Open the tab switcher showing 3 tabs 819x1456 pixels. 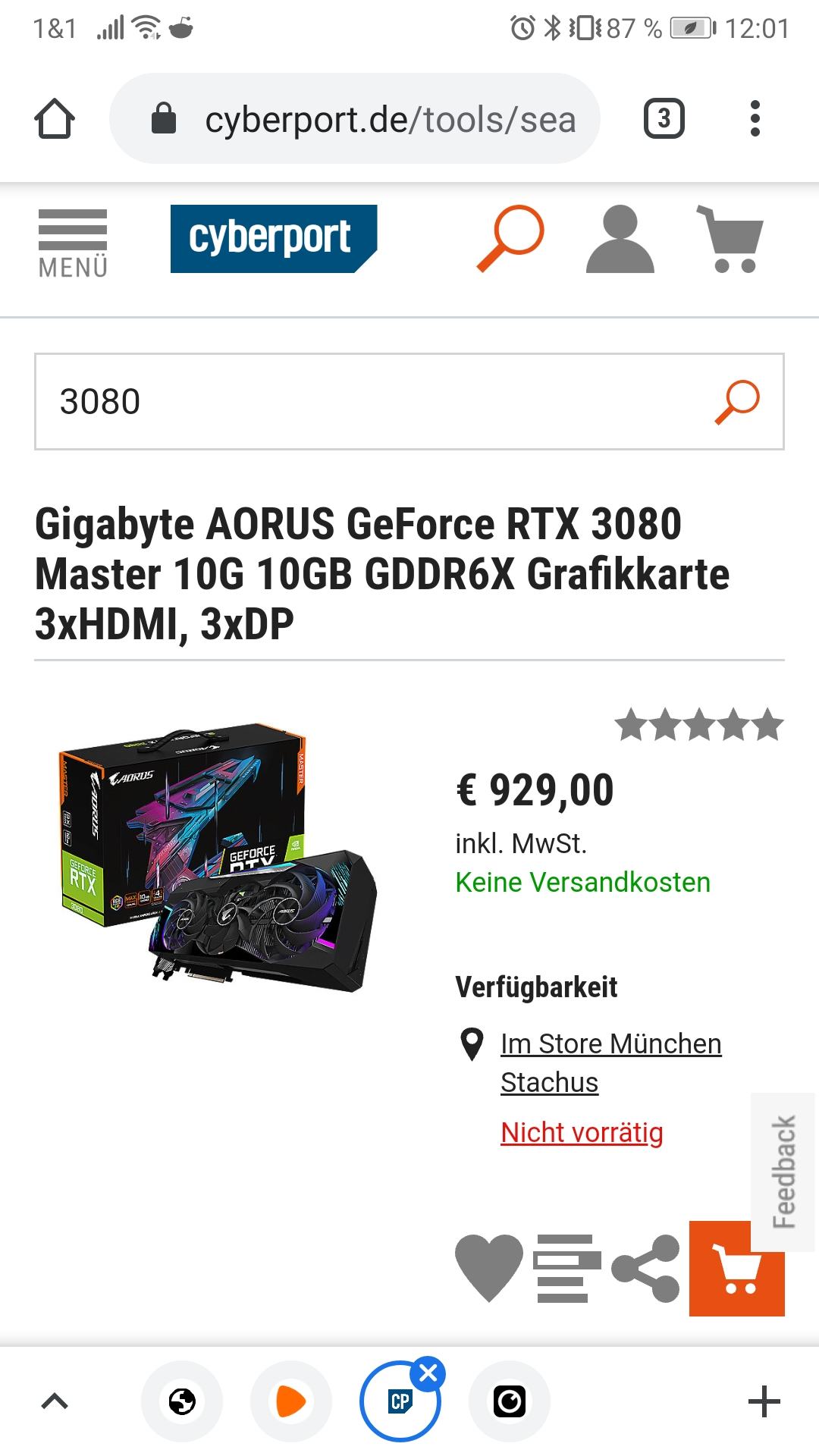(664, 118)
